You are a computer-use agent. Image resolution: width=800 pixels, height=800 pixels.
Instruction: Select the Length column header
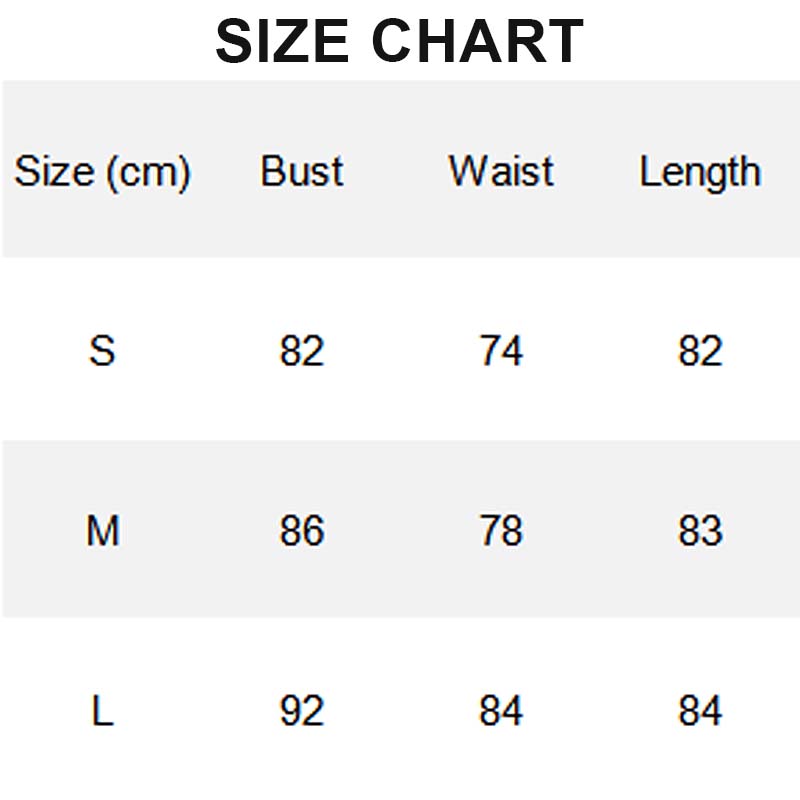[x=700, y=173]
